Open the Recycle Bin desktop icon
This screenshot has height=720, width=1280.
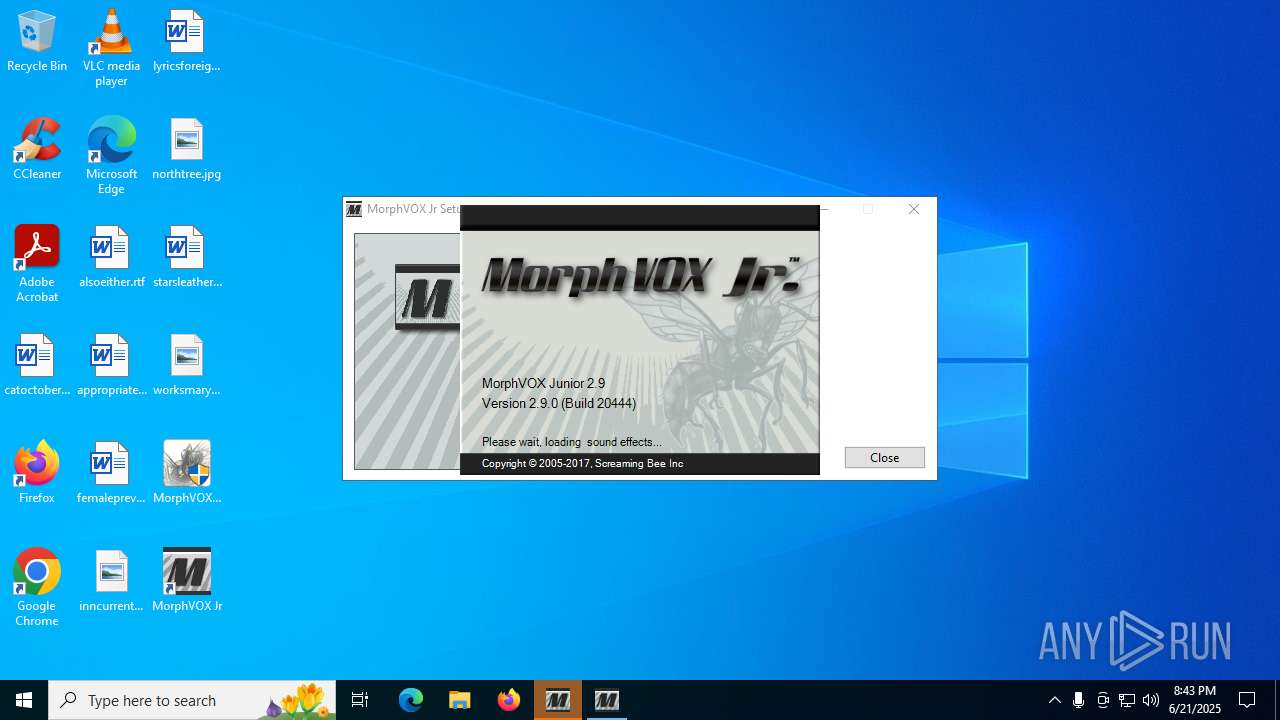point(37,41)
